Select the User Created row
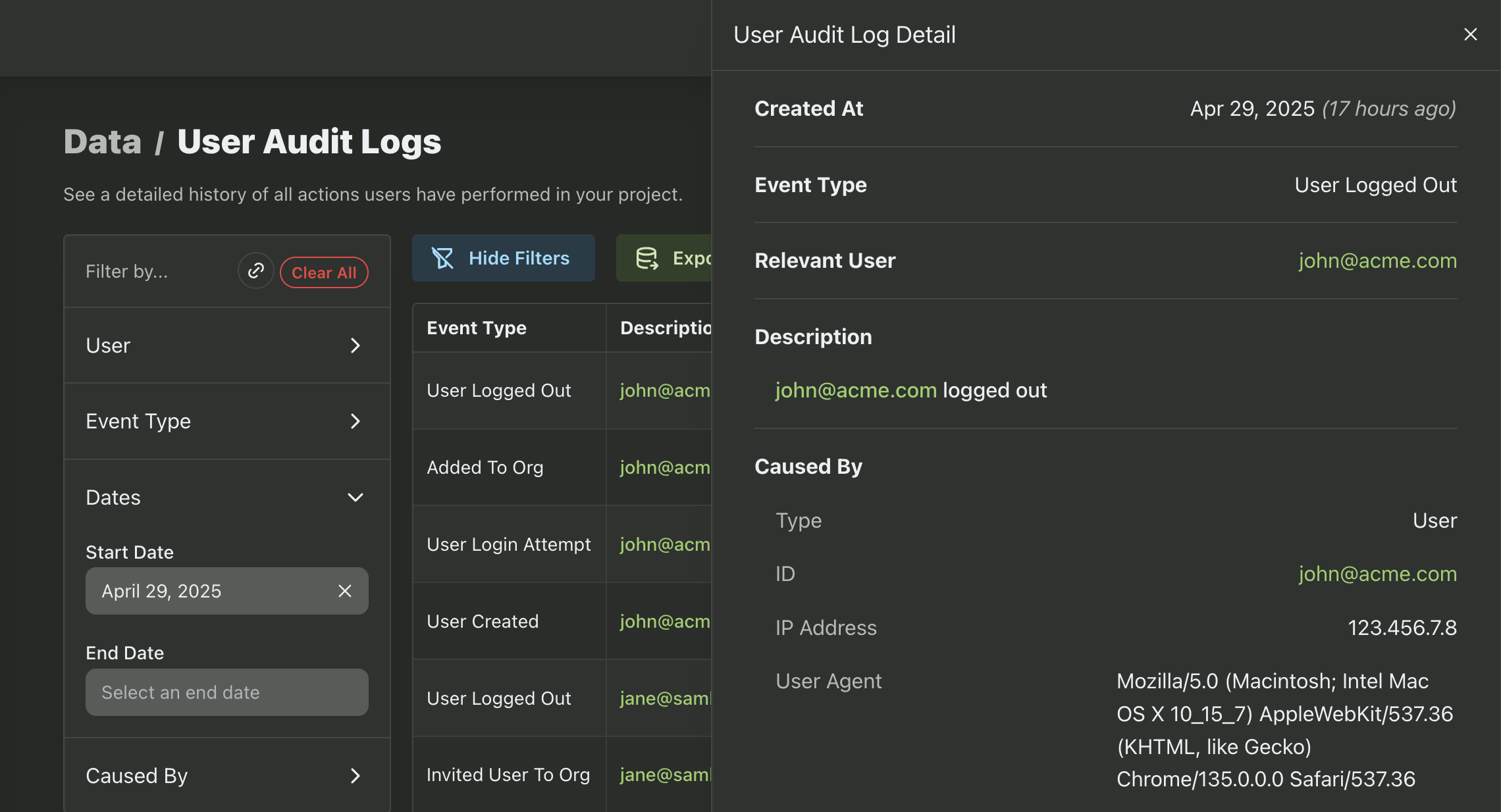The image size is (1501, 812). [x=562, y=621]
